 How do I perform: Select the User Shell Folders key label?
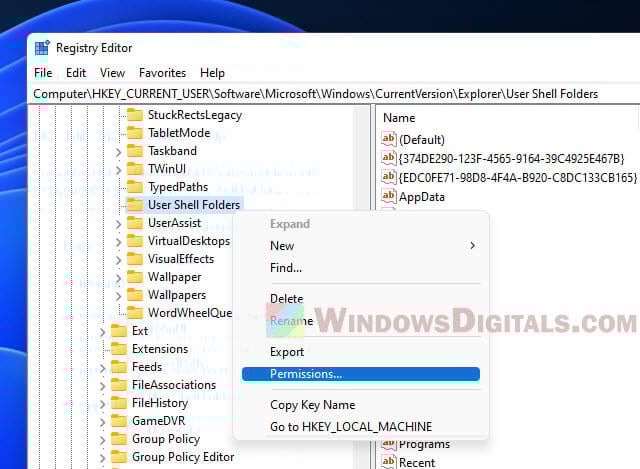(194, 205)
